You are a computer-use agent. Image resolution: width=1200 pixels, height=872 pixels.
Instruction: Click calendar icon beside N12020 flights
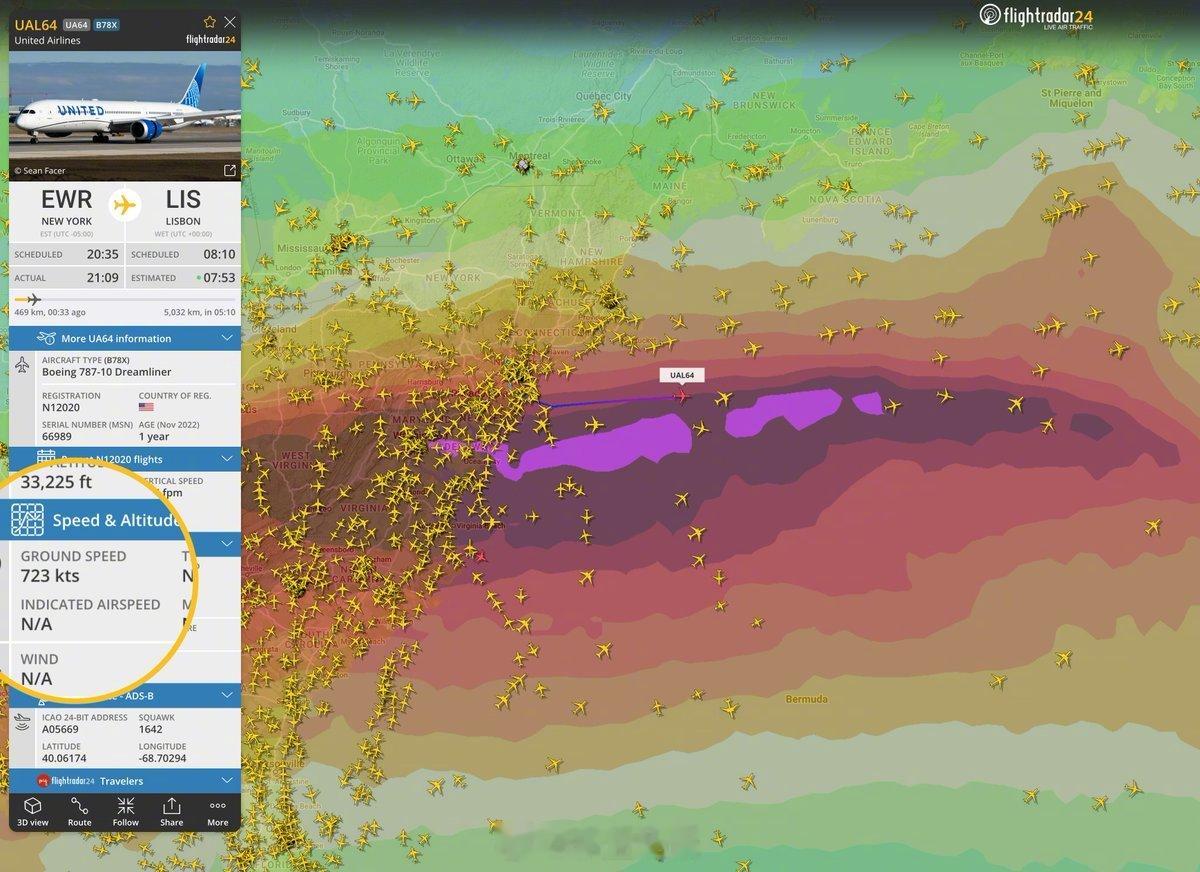pyautogui.click(x=45, y=458)
